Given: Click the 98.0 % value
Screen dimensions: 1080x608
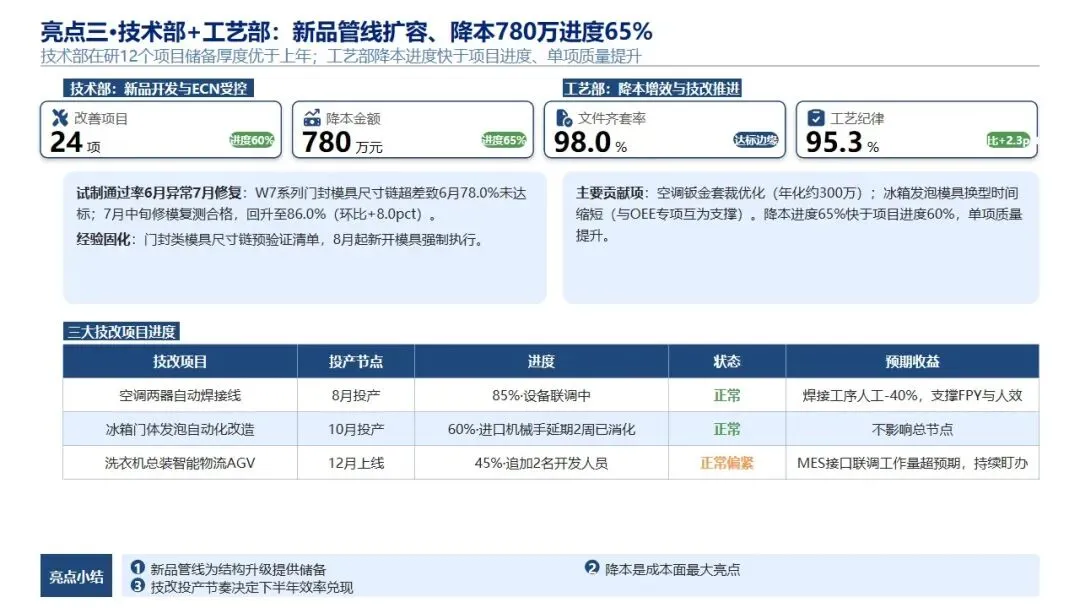Looking at the screenshot, I should pos(590,143).
